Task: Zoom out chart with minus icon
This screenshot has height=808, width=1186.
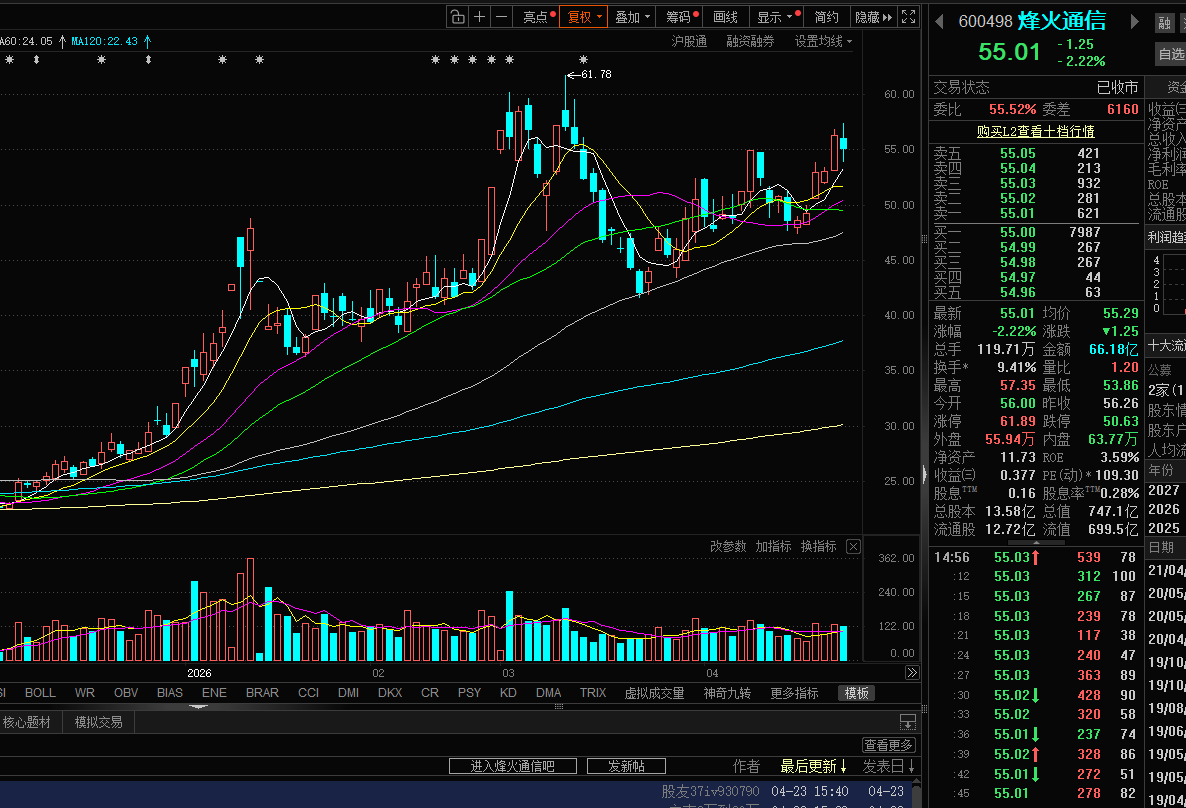Action: tap(501, 17)
